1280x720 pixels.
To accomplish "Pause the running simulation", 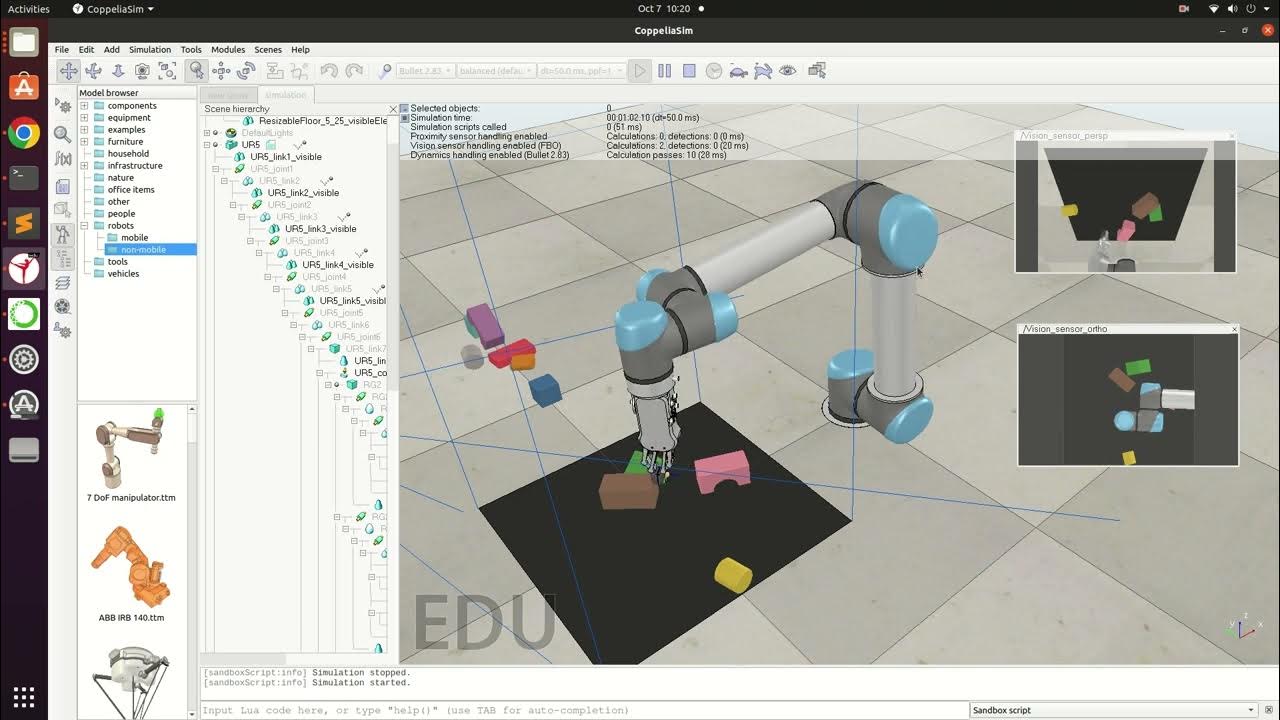I will pos(665,71).
